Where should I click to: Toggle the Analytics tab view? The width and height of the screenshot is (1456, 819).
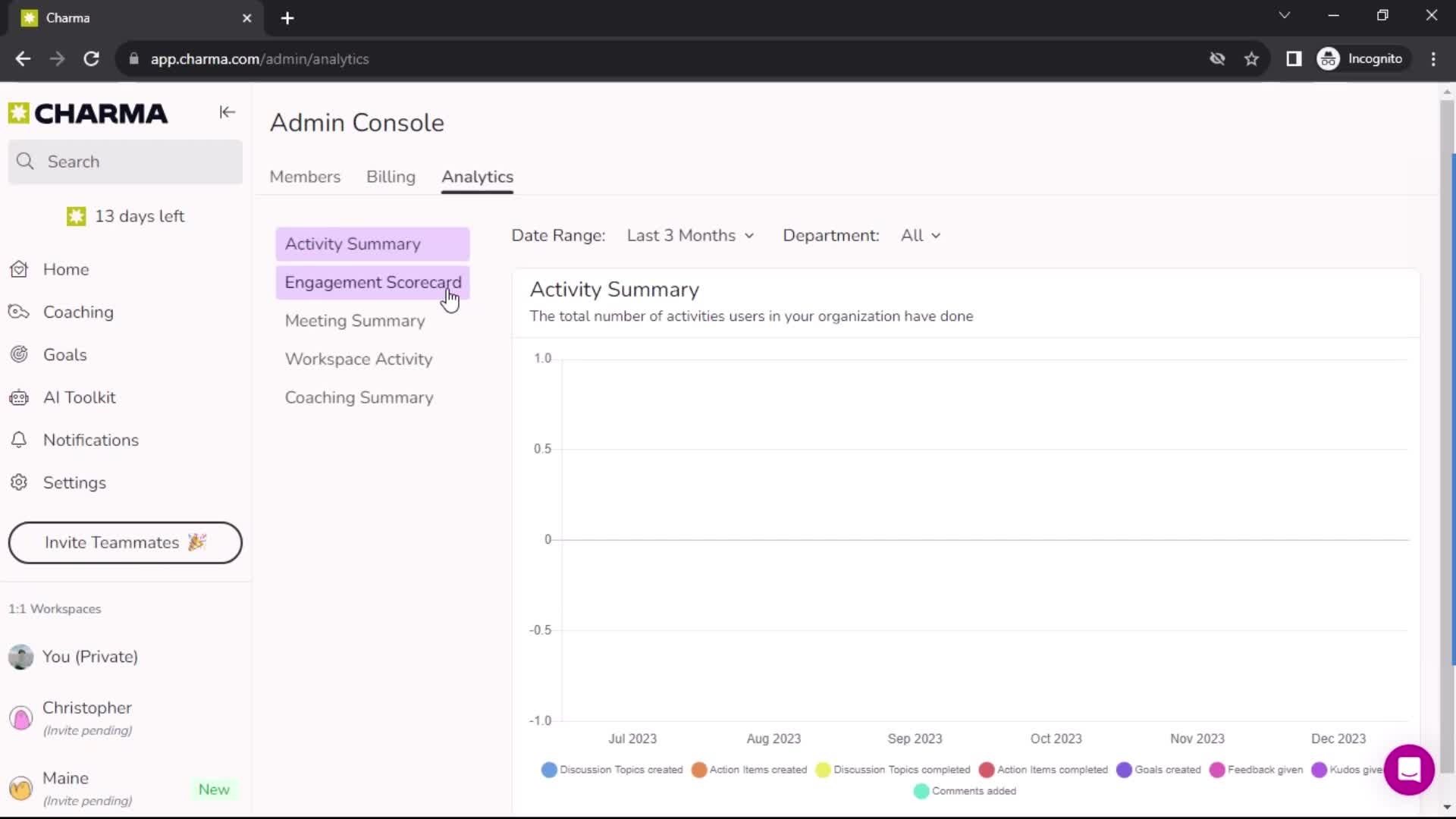[477, 176]
